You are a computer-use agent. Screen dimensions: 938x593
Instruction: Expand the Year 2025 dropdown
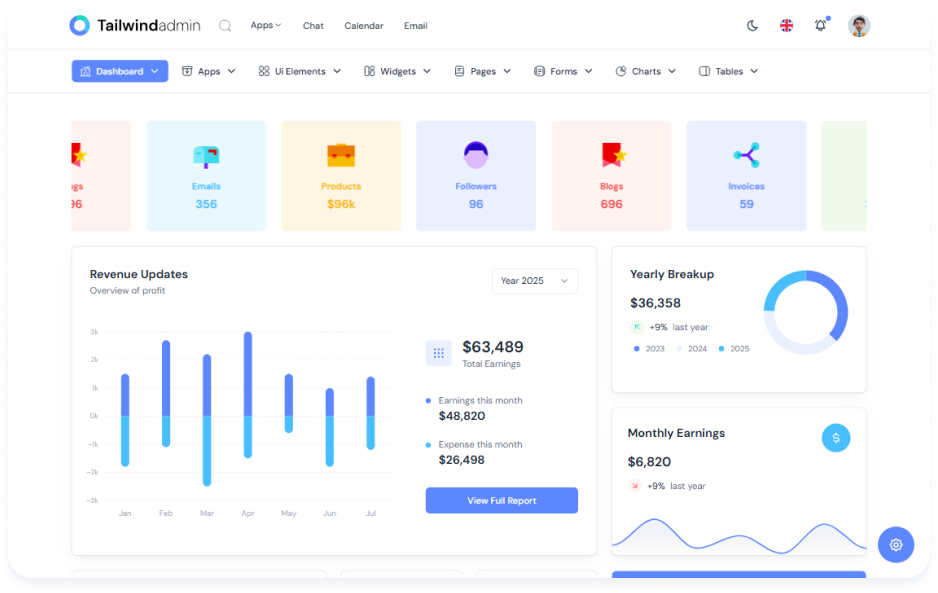tap(534, 281)
